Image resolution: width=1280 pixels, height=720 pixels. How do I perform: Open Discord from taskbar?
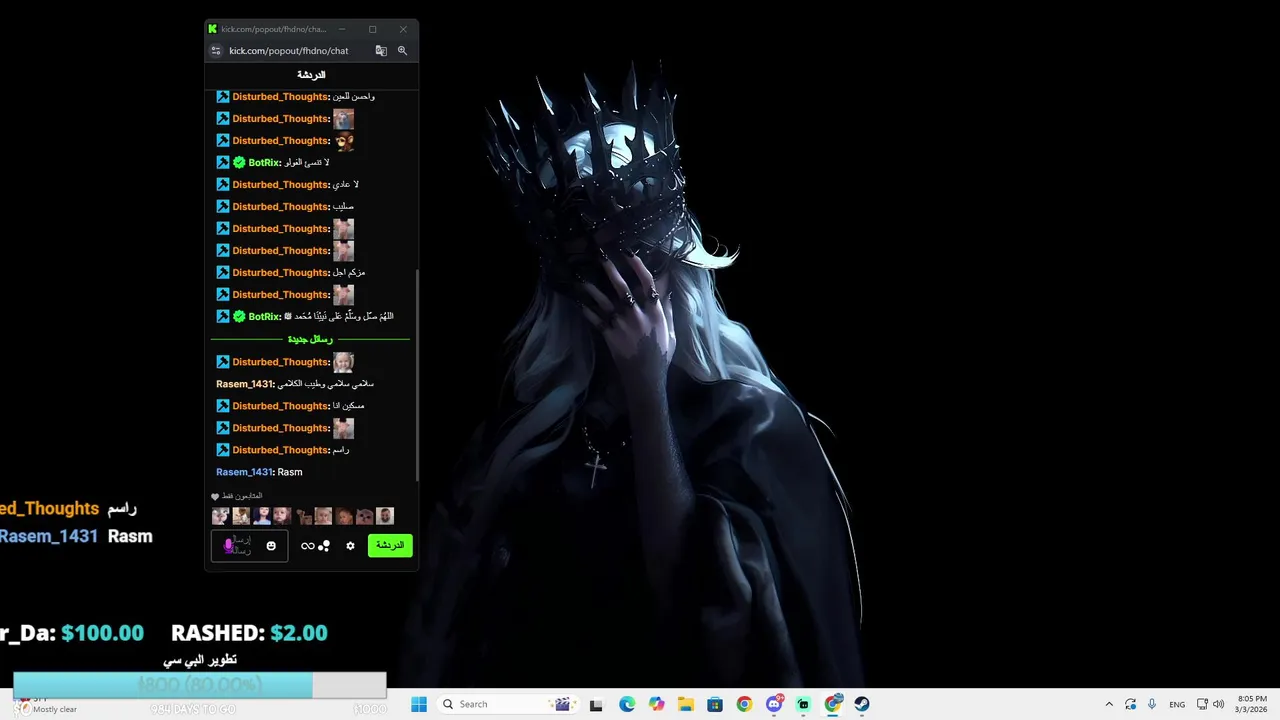click(774, 704)
